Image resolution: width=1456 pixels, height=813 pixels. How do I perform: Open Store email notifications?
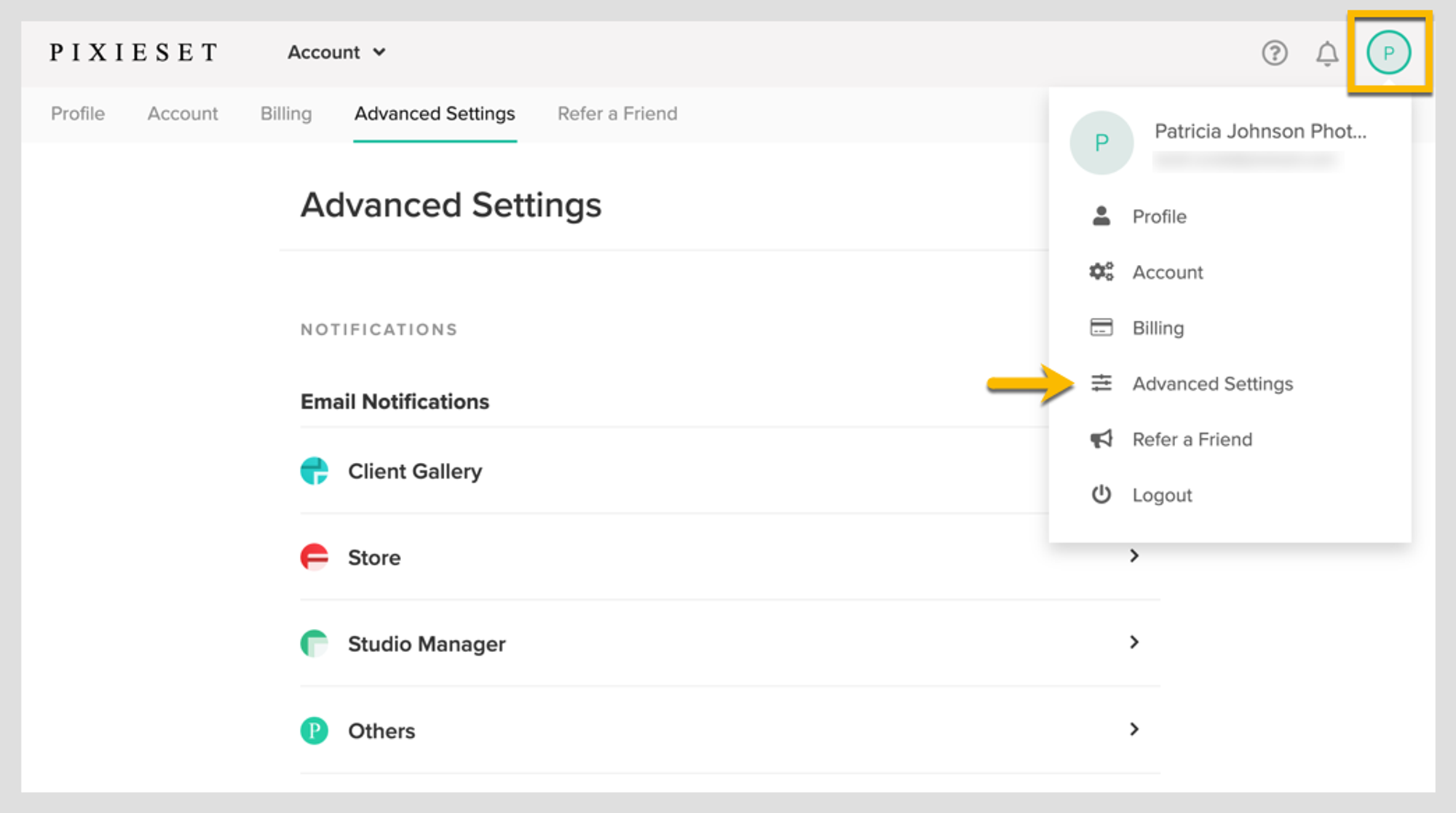730,558
